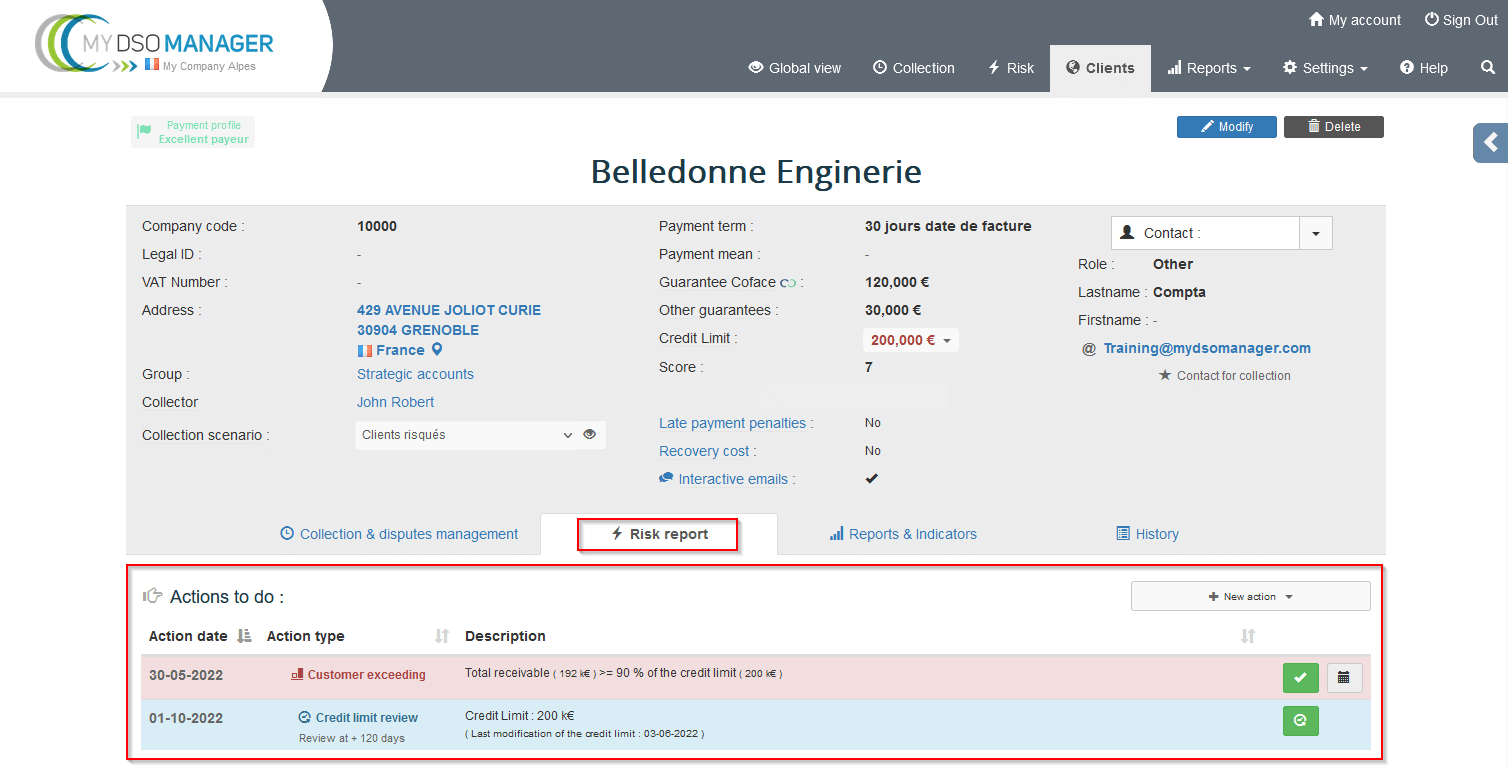Open the New action dropdown
Image resolution: width=1508 pixels, height=769 pixels.
(x=1250, y=597)
